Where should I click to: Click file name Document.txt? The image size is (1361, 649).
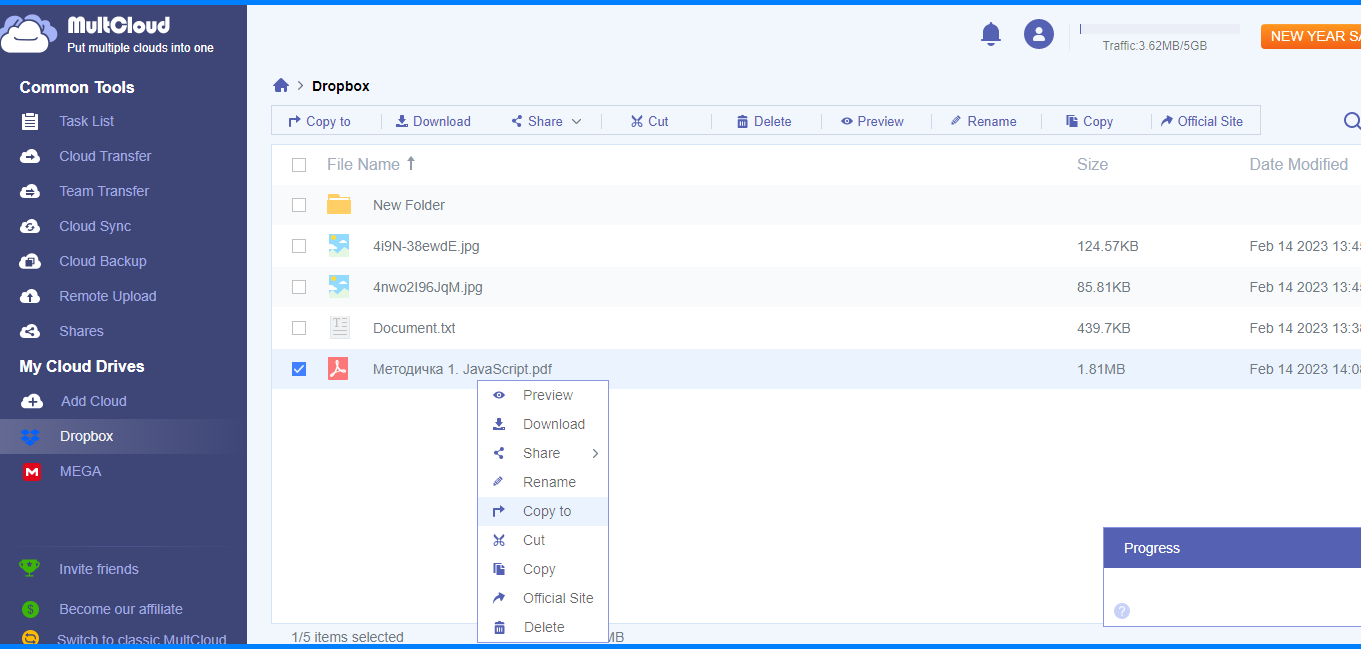pos(414,328)
